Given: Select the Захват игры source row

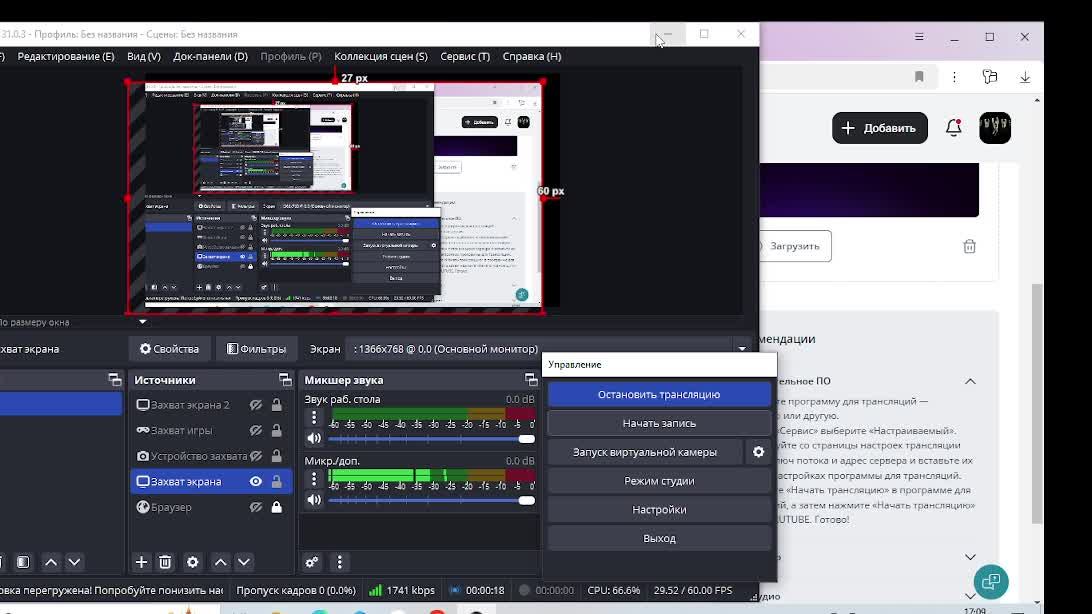Looking at the screenshot, I should (211, 430).
